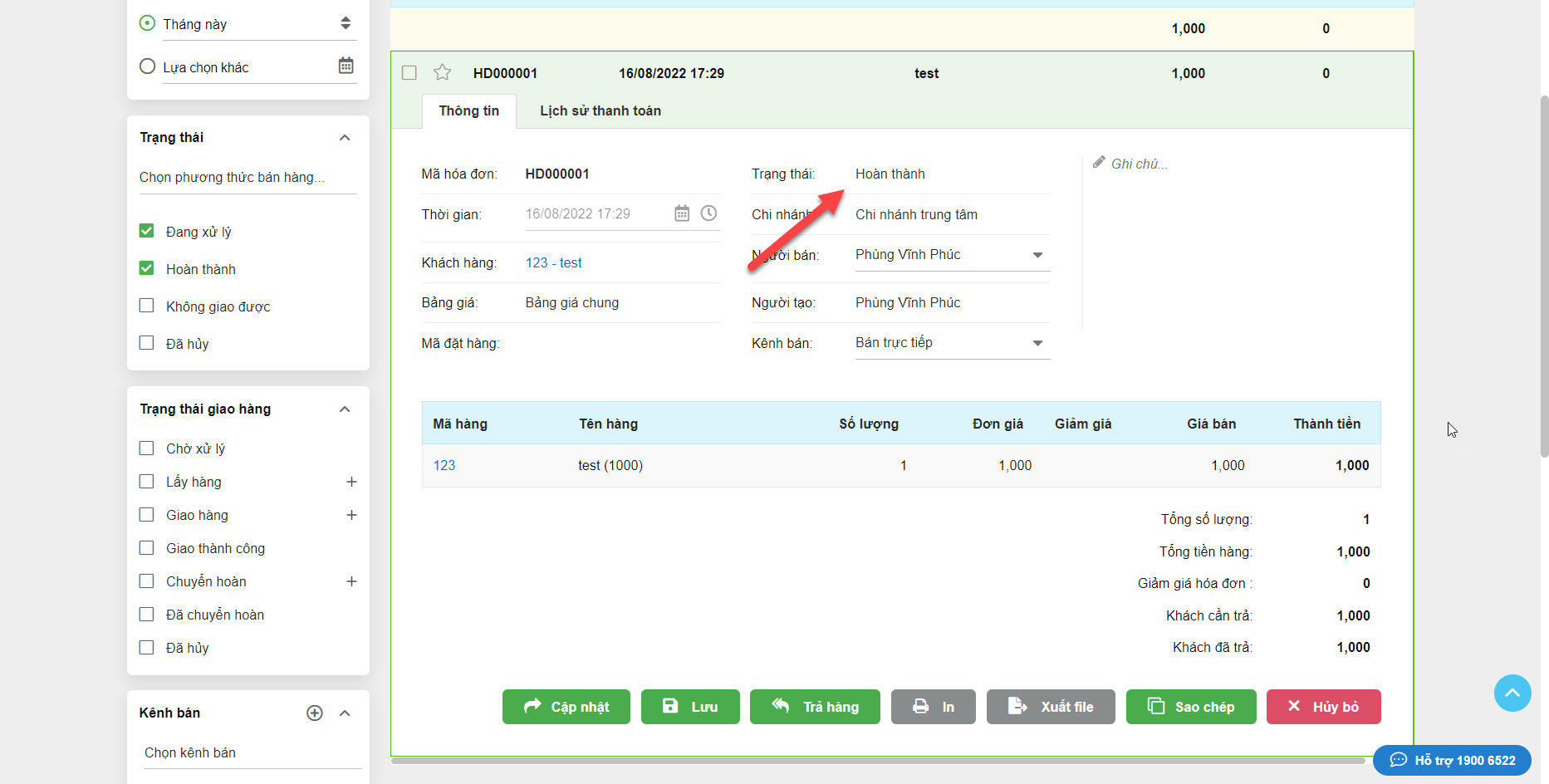Open customer link 123 - test
The width and height of the screenshot is (1549, 784).
pos(553,262)
